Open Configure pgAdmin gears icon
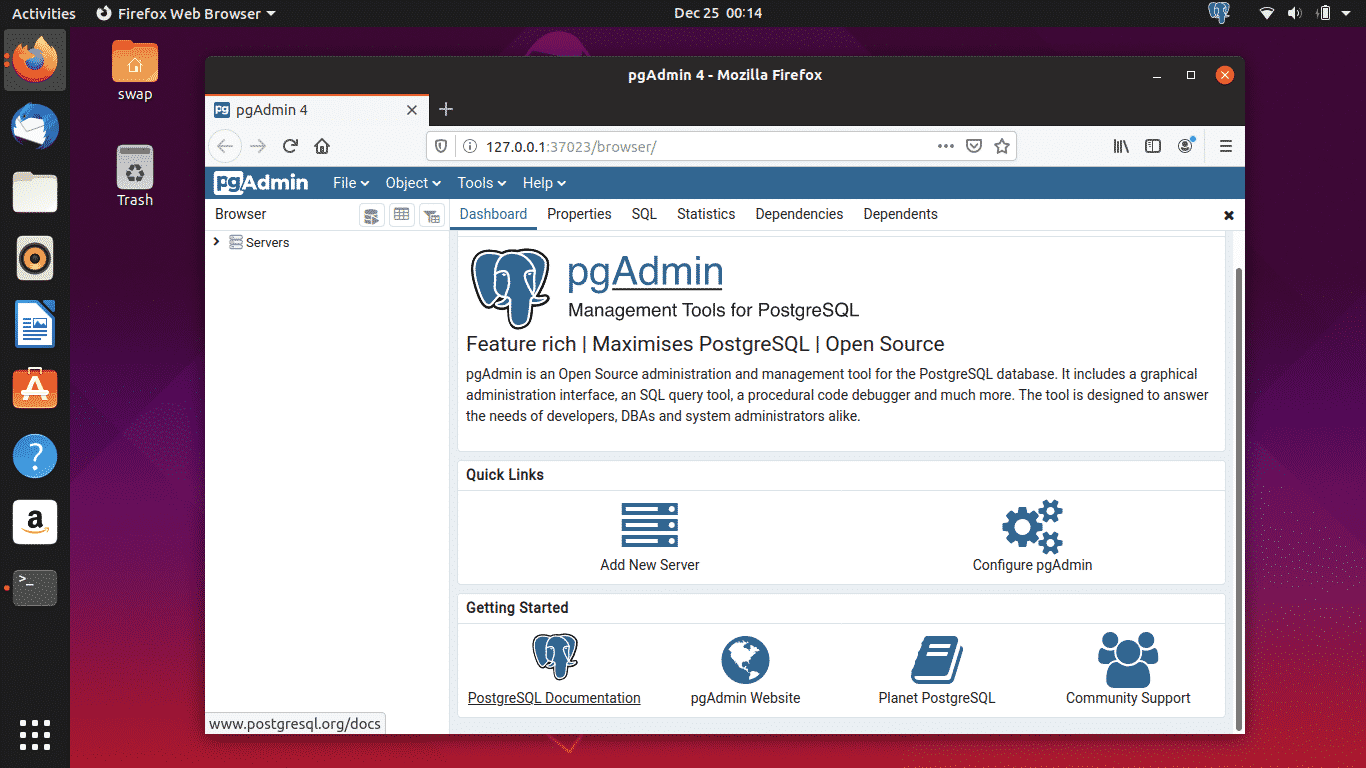This screenshot has height=768, width=1366. tap(1032, 526)
